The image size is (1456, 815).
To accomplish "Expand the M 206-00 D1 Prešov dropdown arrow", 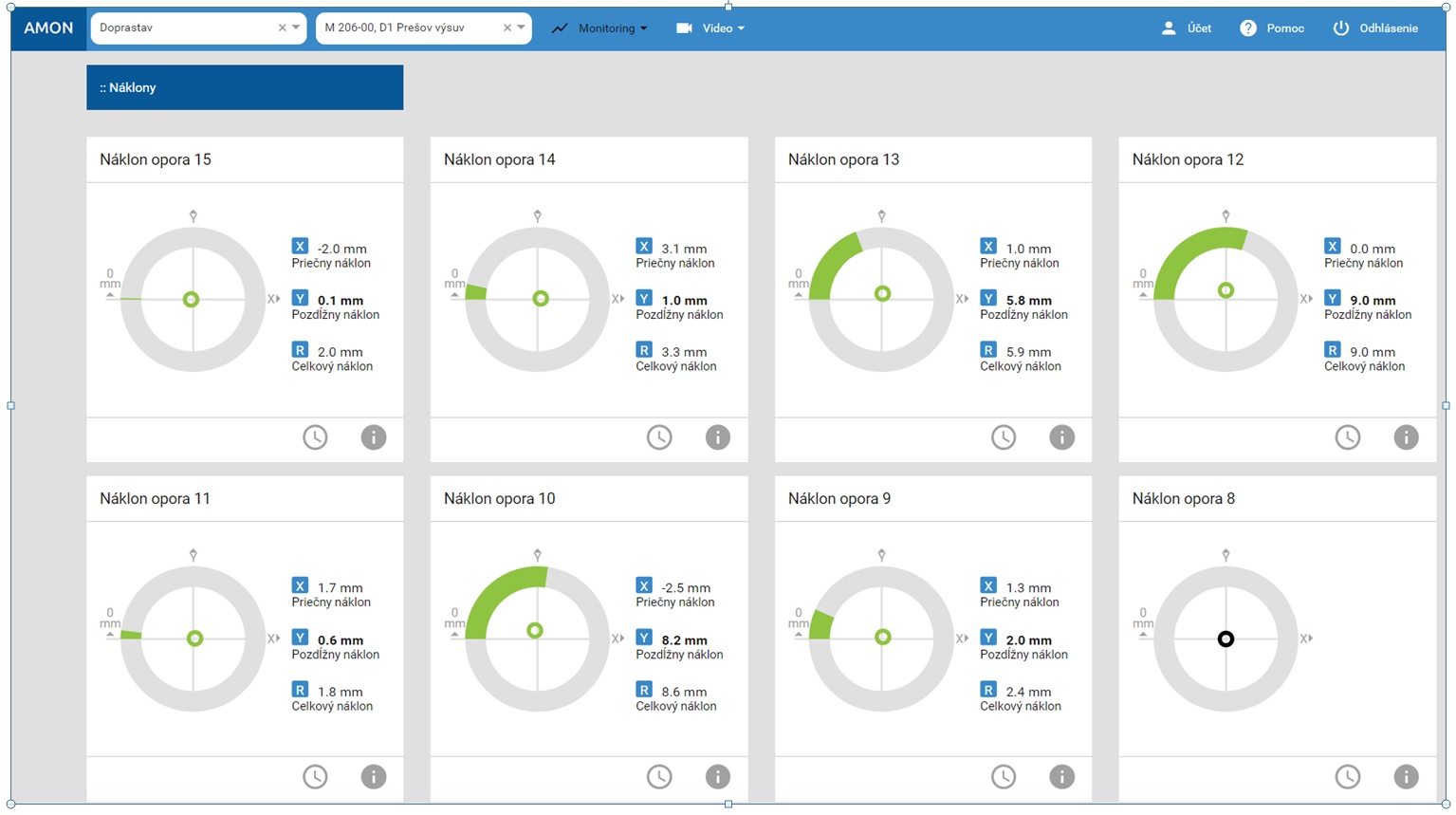I will pos(521,28).
